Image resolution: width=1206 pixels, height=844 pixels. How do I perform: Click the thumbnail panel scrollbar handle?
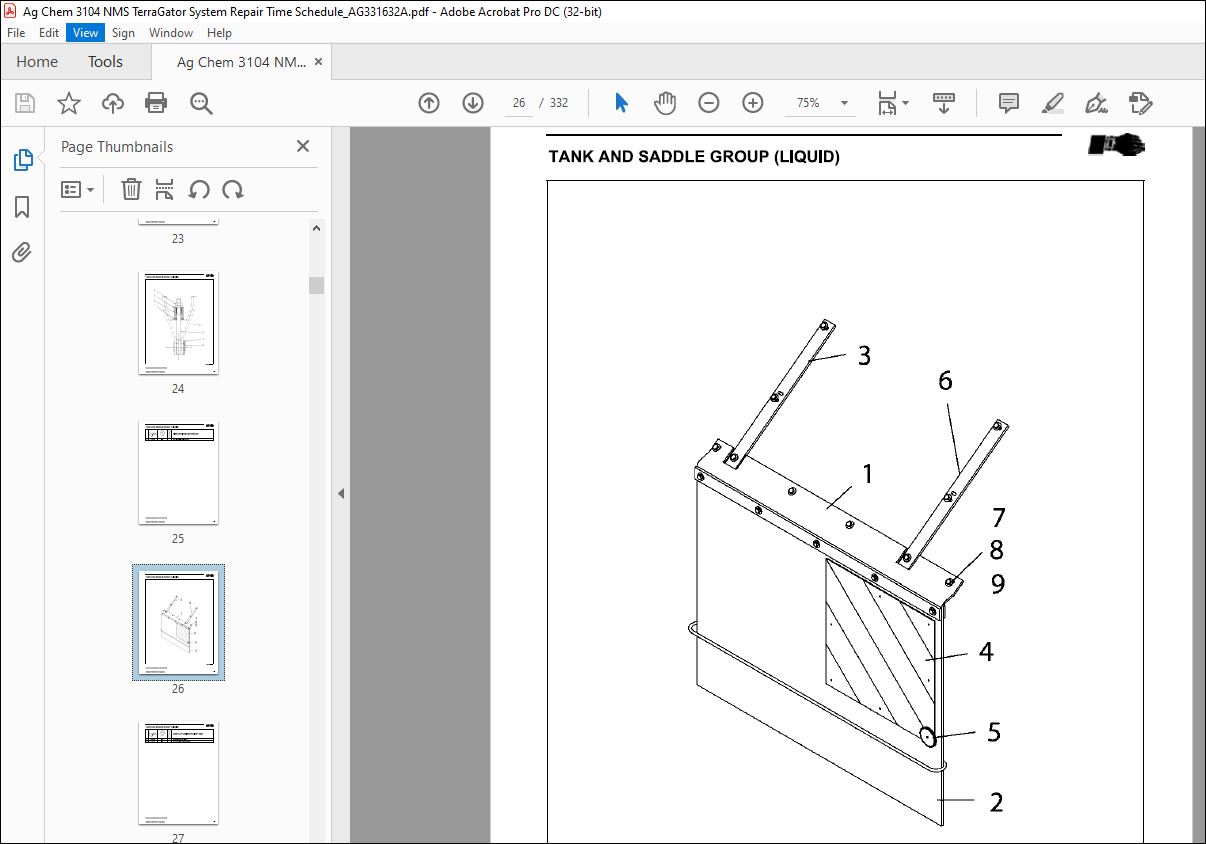coord(316,285)
